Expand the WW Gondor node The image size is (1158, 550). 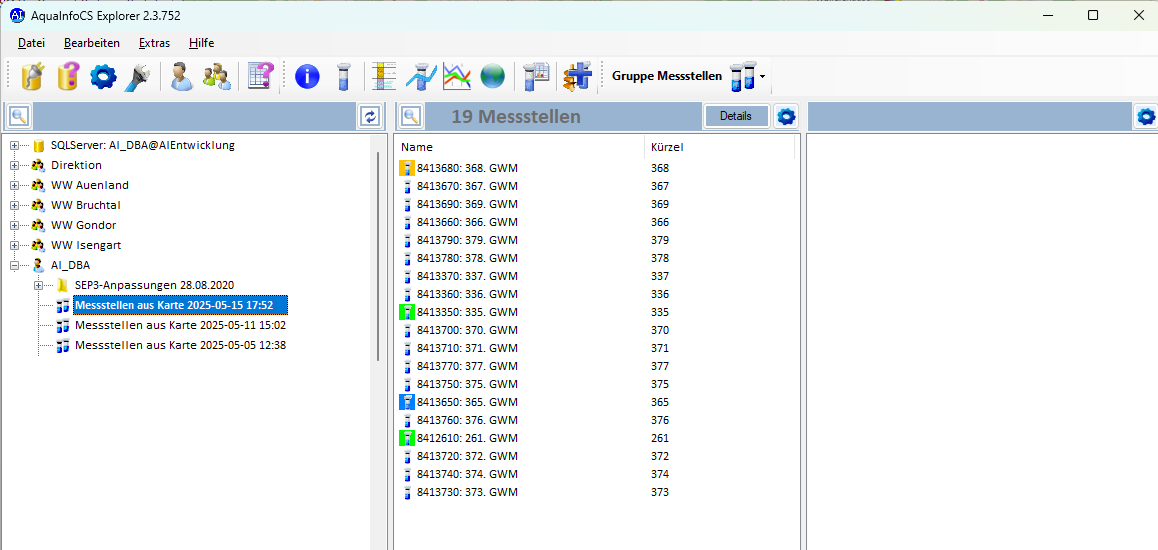(x=14, y=225)
